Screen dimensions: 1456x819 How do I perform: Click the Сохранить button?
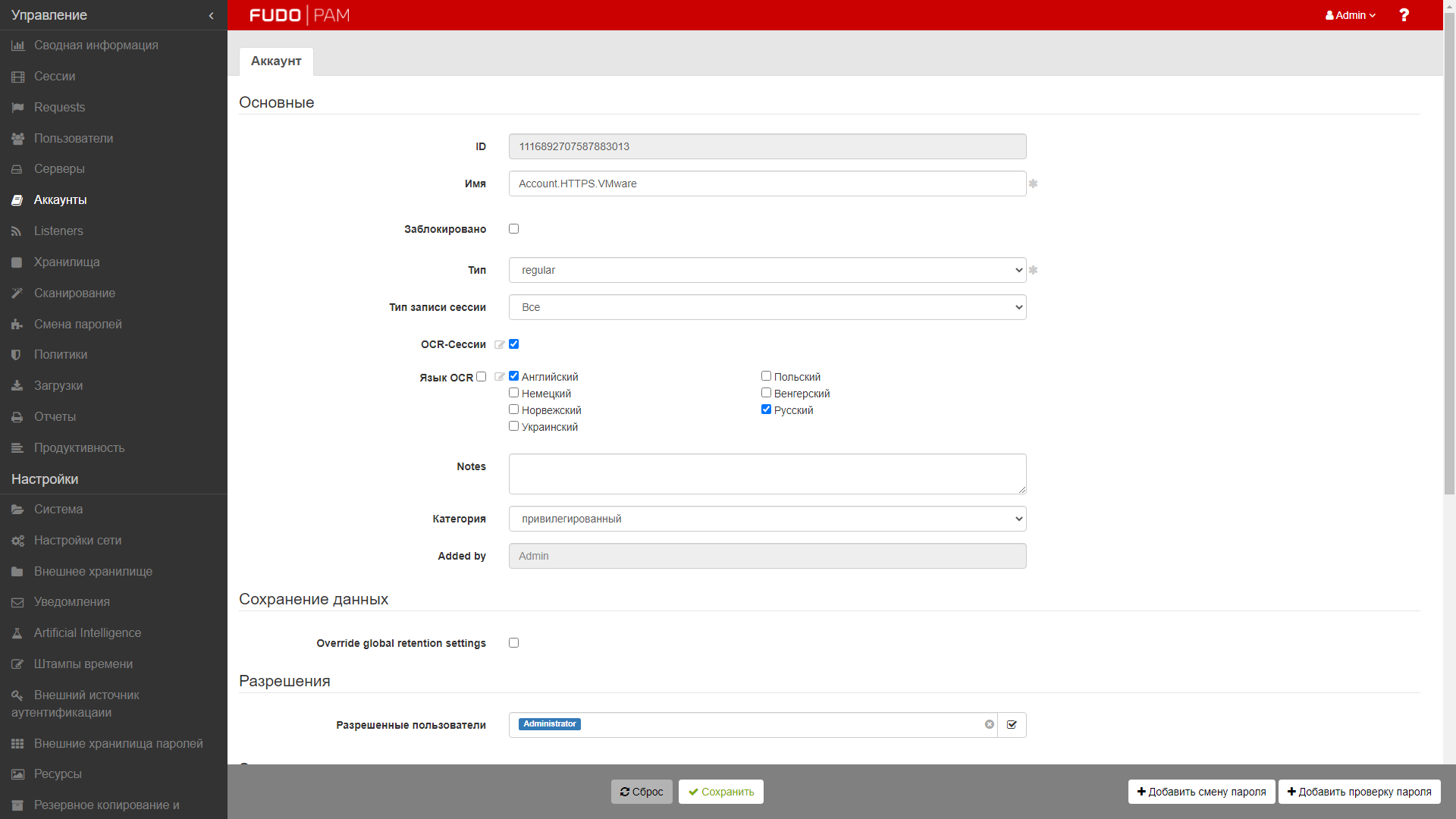click(720, 792)
